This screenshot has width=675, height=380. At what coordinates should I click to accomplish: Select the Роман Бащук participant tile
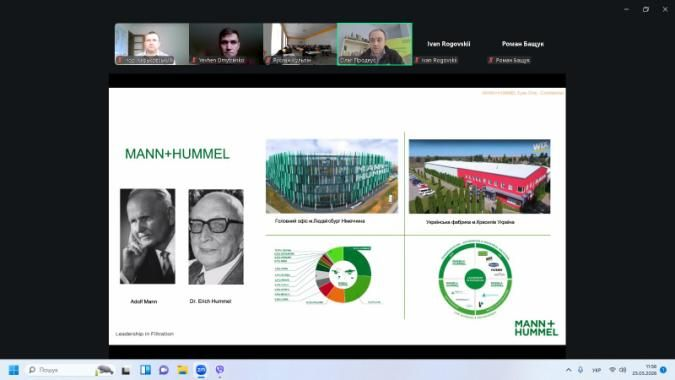(523, 44)
